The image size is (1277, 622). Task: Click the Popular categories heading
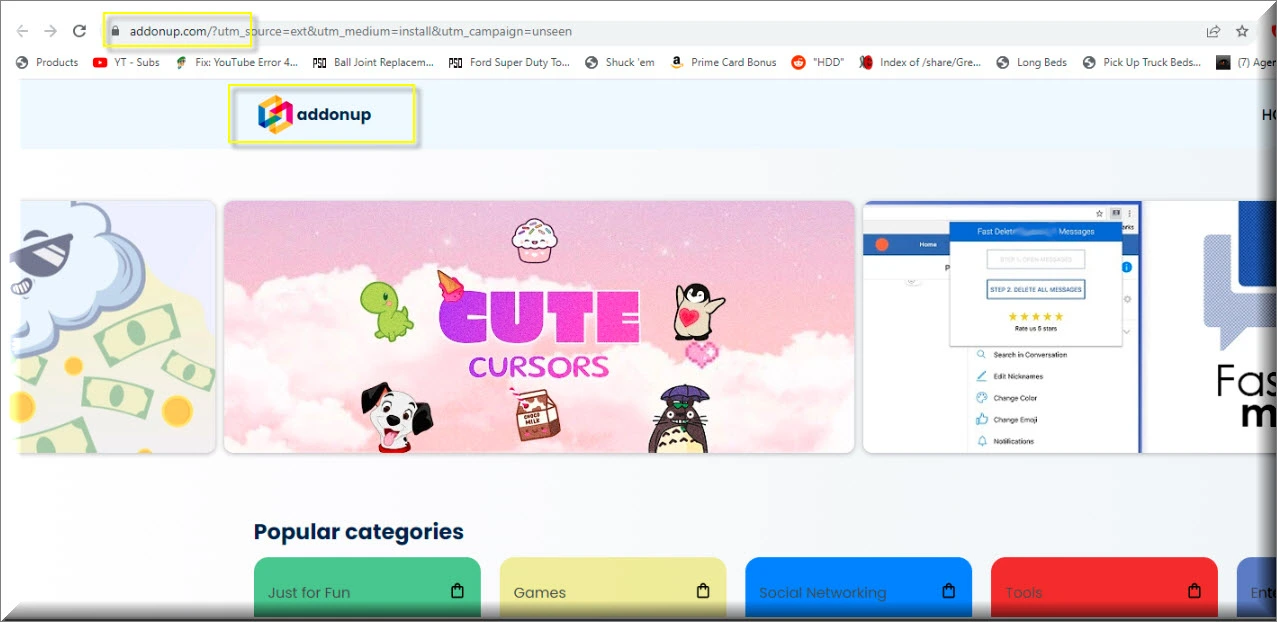(x=358, y=532)
